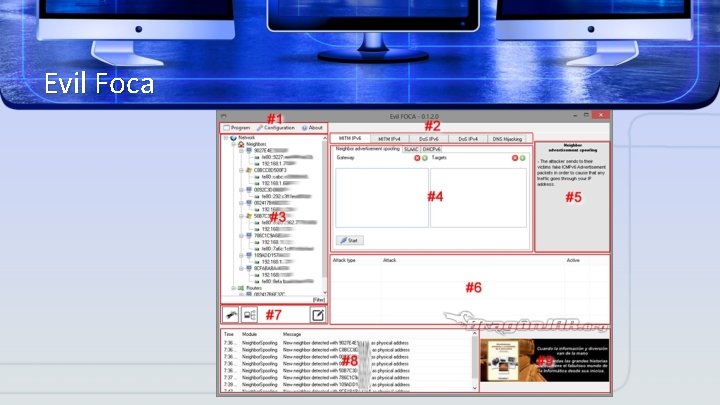Open the About menu
The height and width of the screenshot is (405, 720).
coord(312,128)
